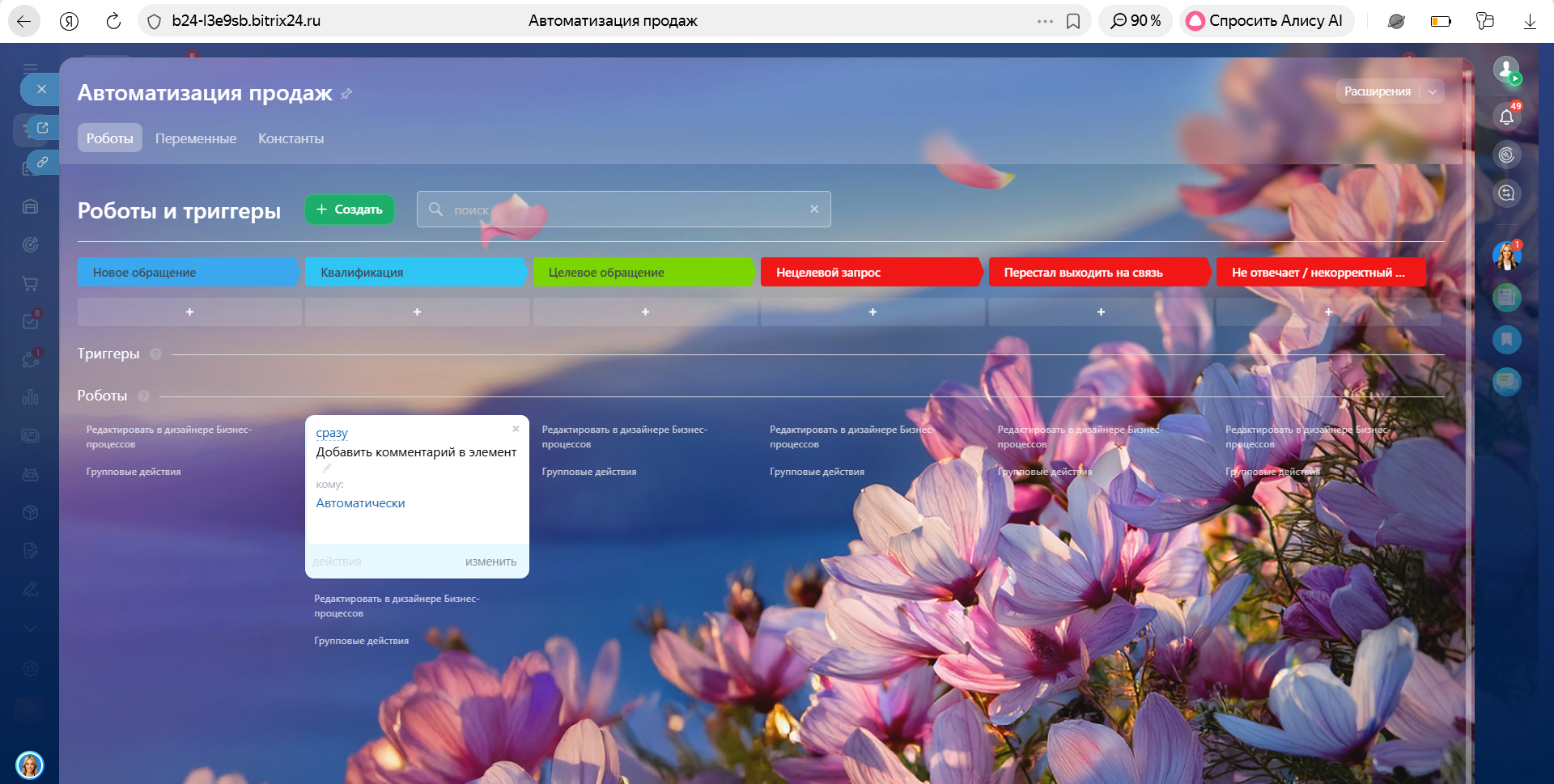Open the box/inventory icon in left sidebar
1554x784 pixels.
coord(30,512)
